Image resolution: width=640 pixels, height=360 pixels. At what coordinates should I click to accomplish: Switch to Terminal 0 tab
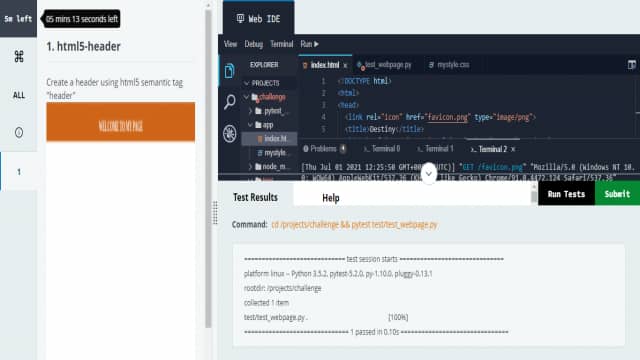point(382,149)
